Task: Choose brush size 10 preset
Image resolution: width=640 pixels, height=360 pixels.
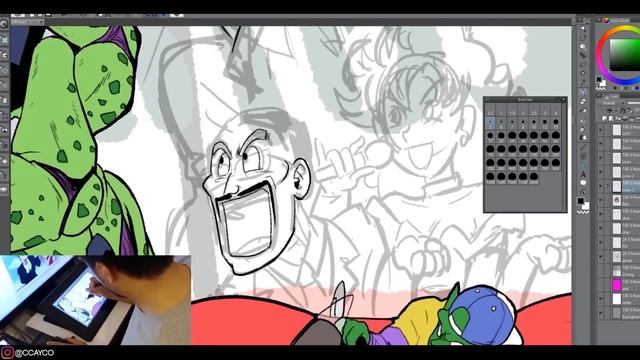Action: (534, 123)
